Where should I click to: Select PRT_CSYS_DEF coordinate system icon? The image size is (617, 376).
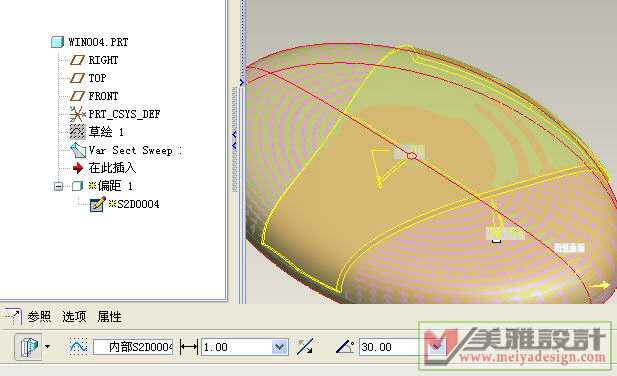(x=77, y=114)
